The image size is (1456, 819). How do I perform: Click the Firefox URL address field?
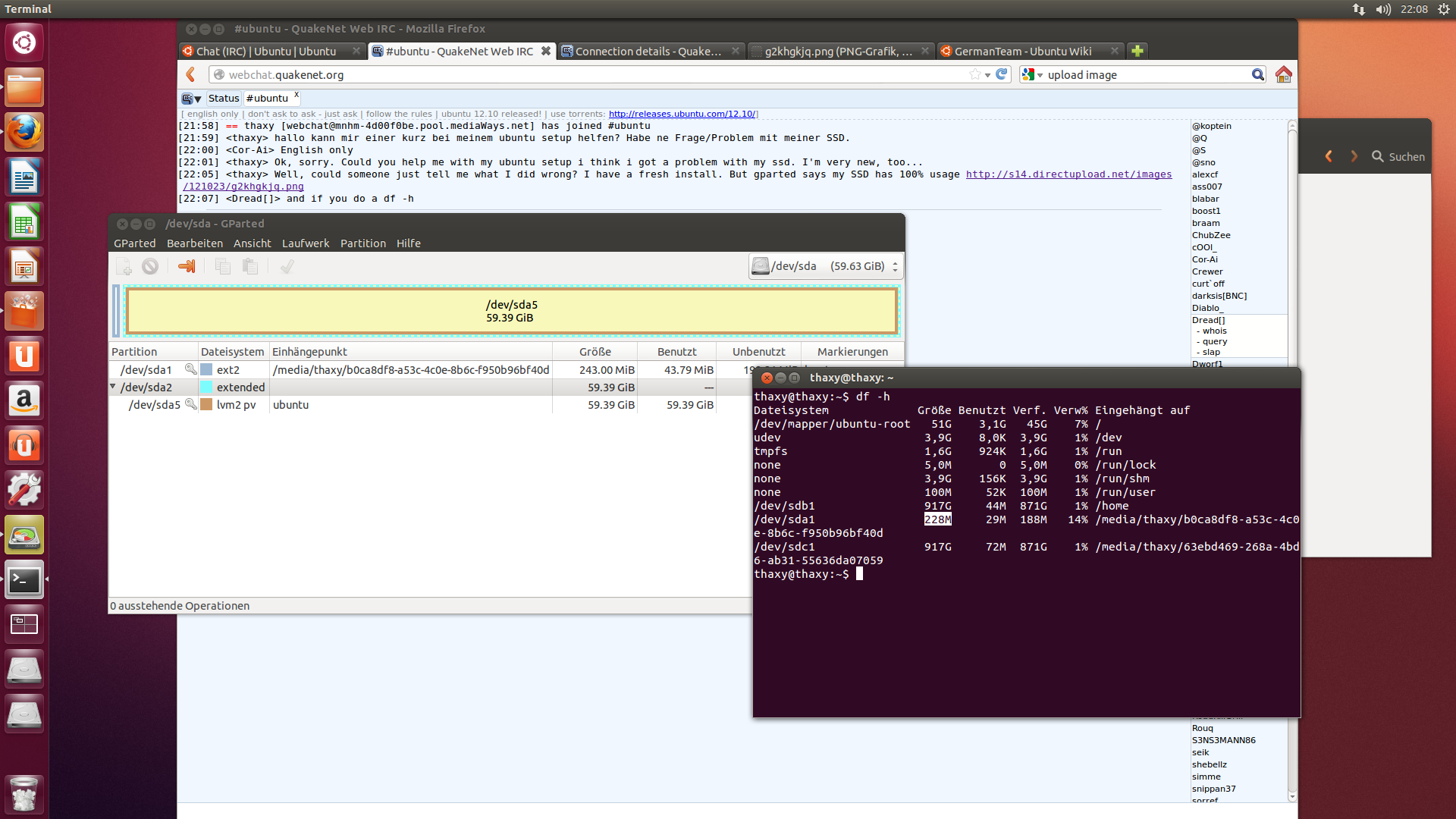pos(591,74)
